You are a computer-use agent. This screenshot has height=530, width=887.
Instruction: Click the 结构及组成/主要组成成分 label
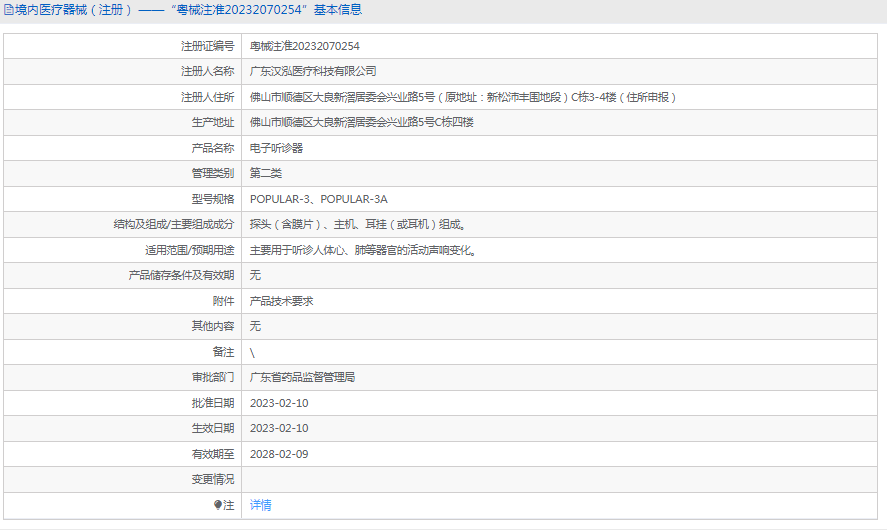(174, 225)
